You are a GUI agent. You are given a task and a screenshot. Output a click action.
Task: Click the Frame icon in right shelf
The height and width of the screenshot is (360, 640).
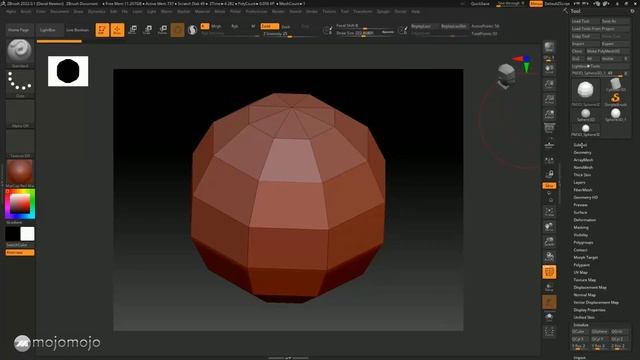(x=549, y=212)
